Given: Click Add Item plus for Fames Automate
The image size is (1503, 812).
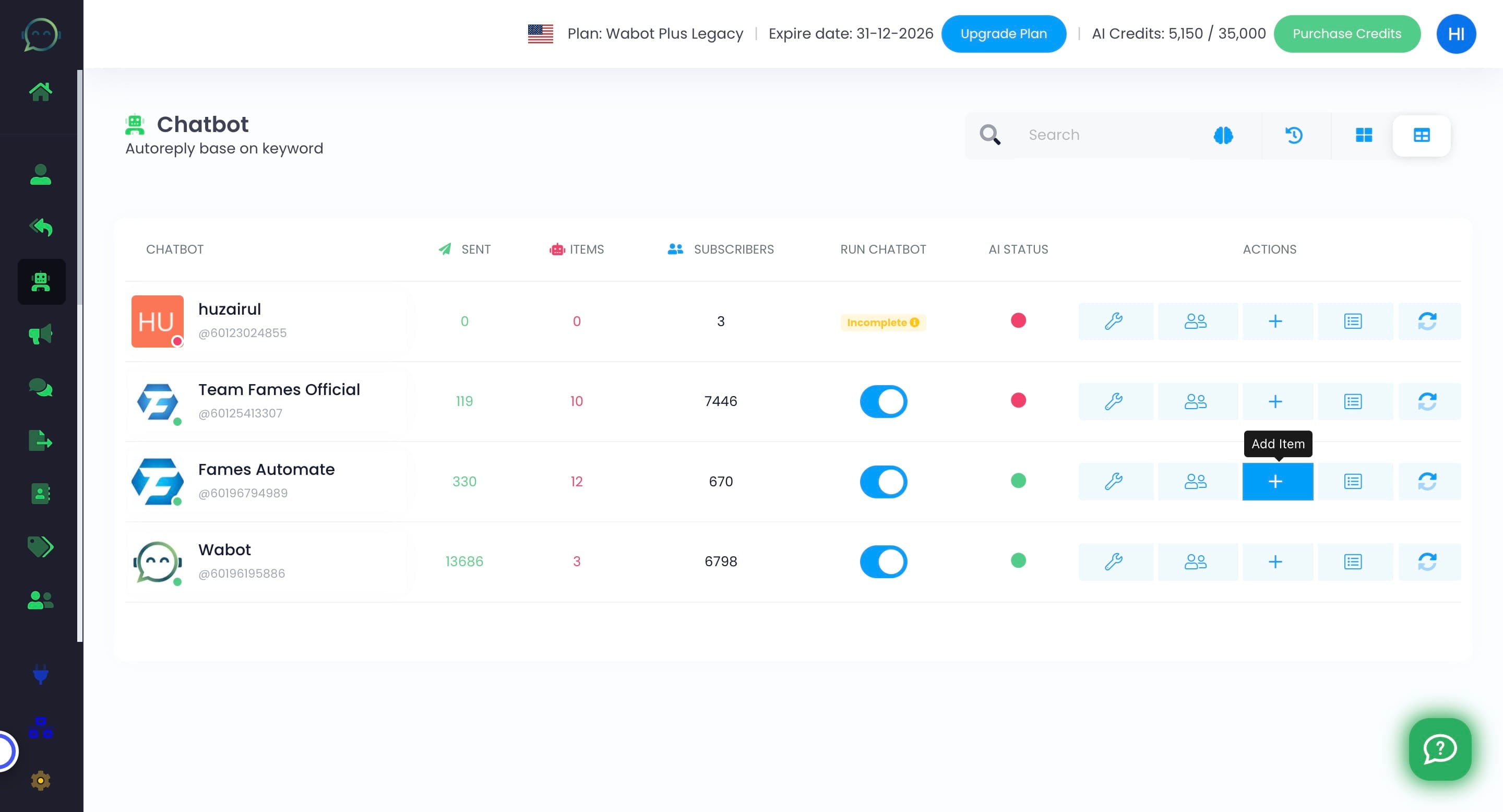Looking at the screenshot, I should [x=1277, y=481].
